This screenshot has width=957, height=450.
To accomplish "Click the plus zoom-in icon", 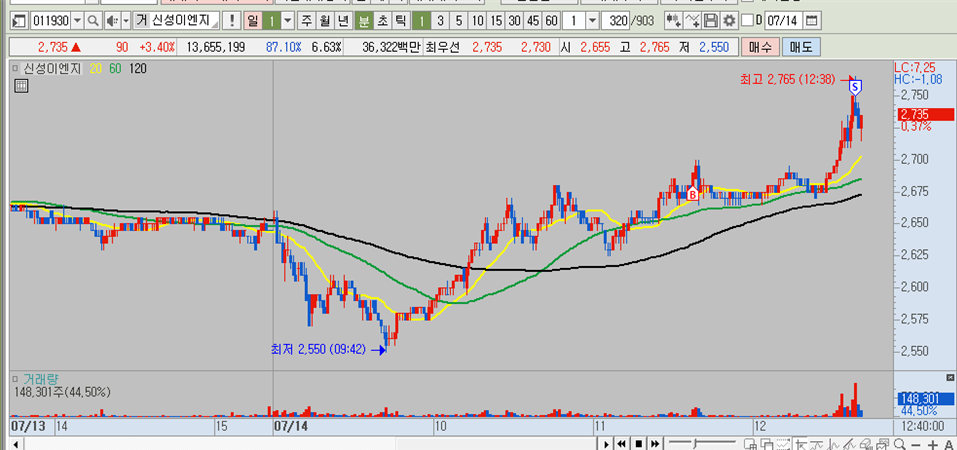I will [x=933, y=444].
